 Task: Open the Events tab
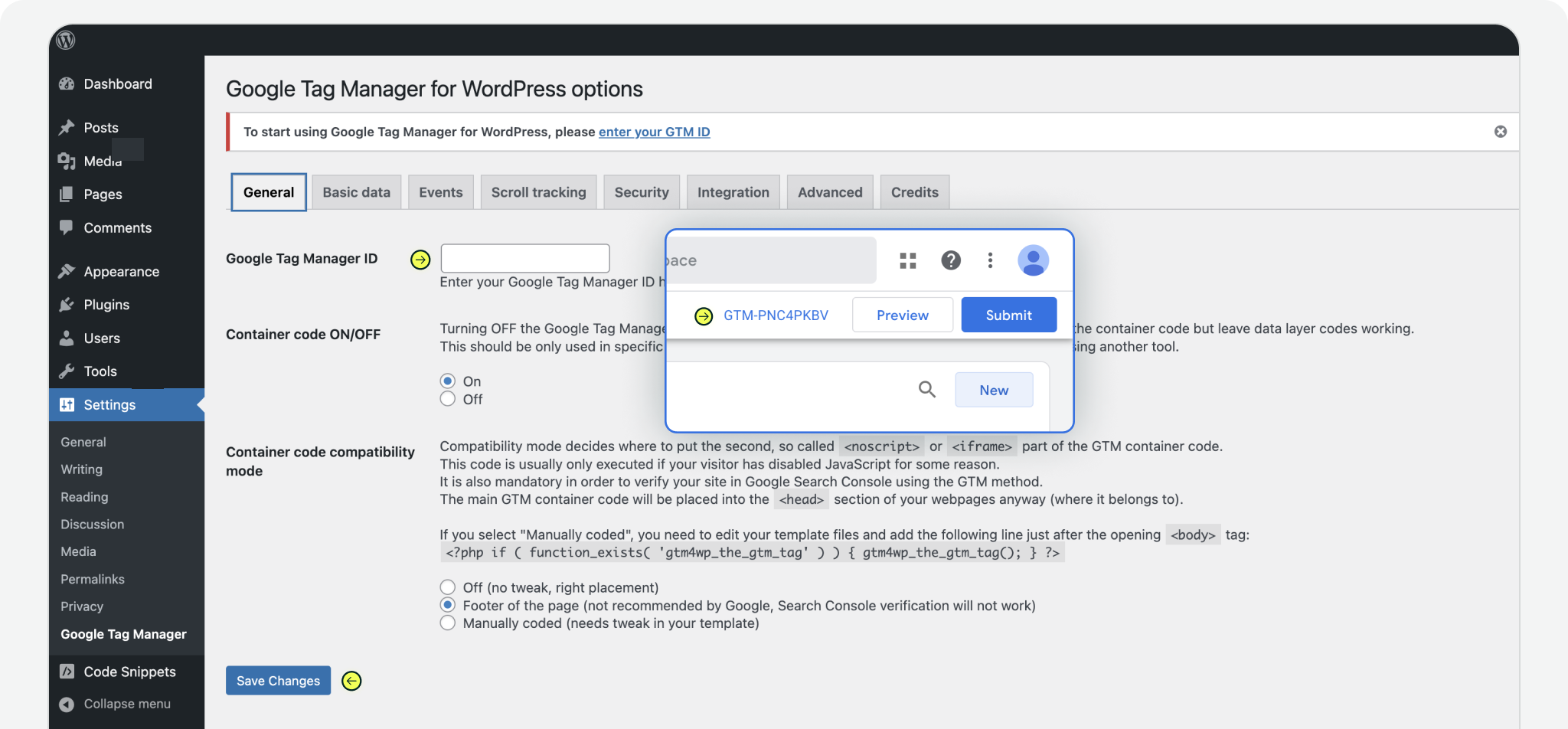pyautogui.click(x=441, y=192)
